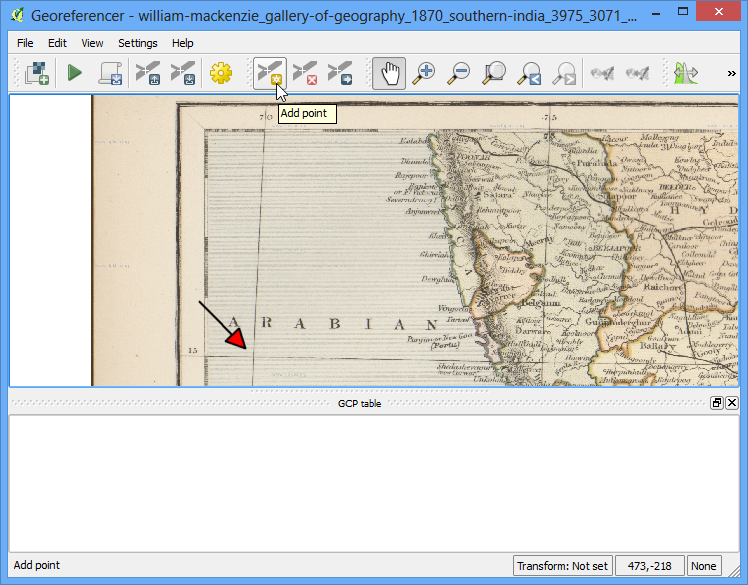Maximize the Georeferencer window
Image resolution: width=748 pixels, height=585 pixels.
683,12
